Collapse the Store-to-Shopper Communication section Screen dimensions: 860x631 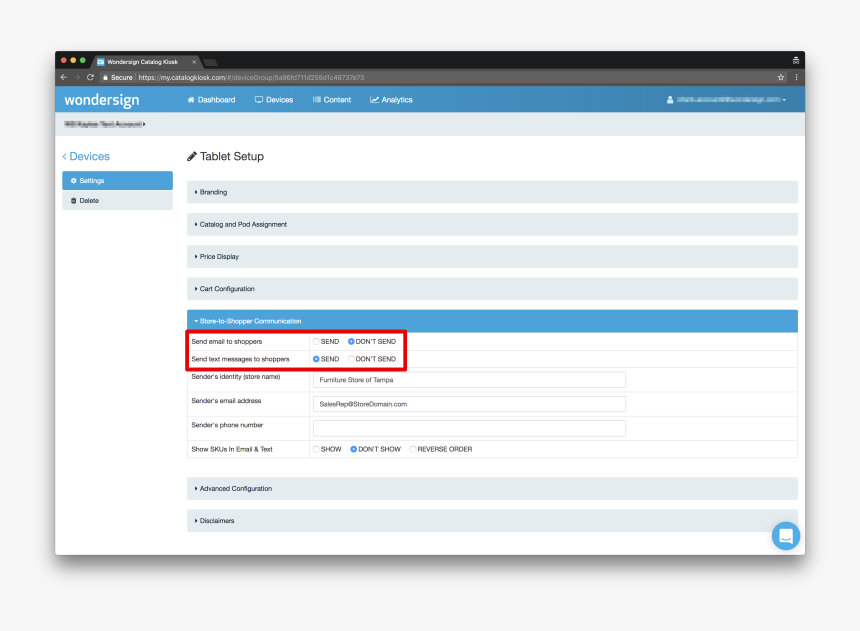tap(250, 321)
